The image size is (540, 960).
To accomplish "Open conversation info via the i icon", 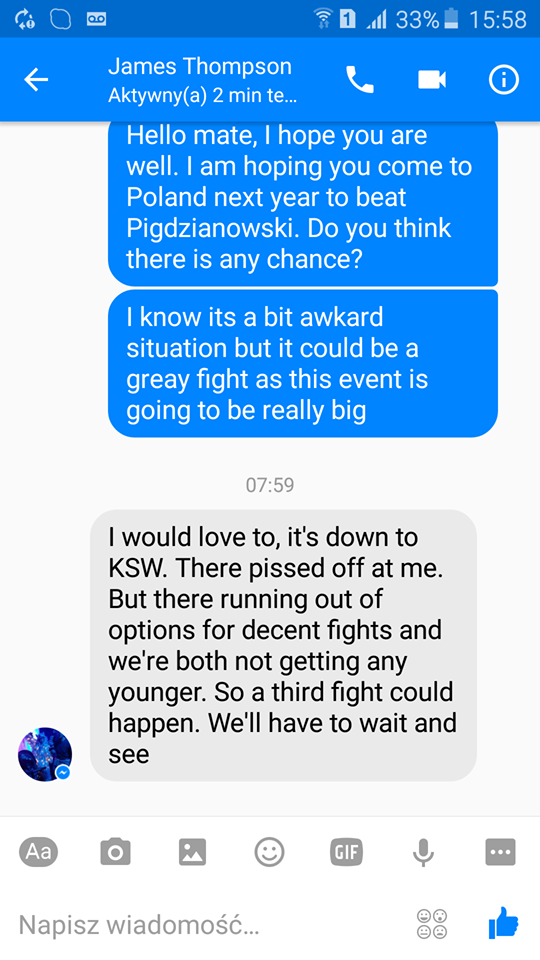I will (x=504, y=80).
